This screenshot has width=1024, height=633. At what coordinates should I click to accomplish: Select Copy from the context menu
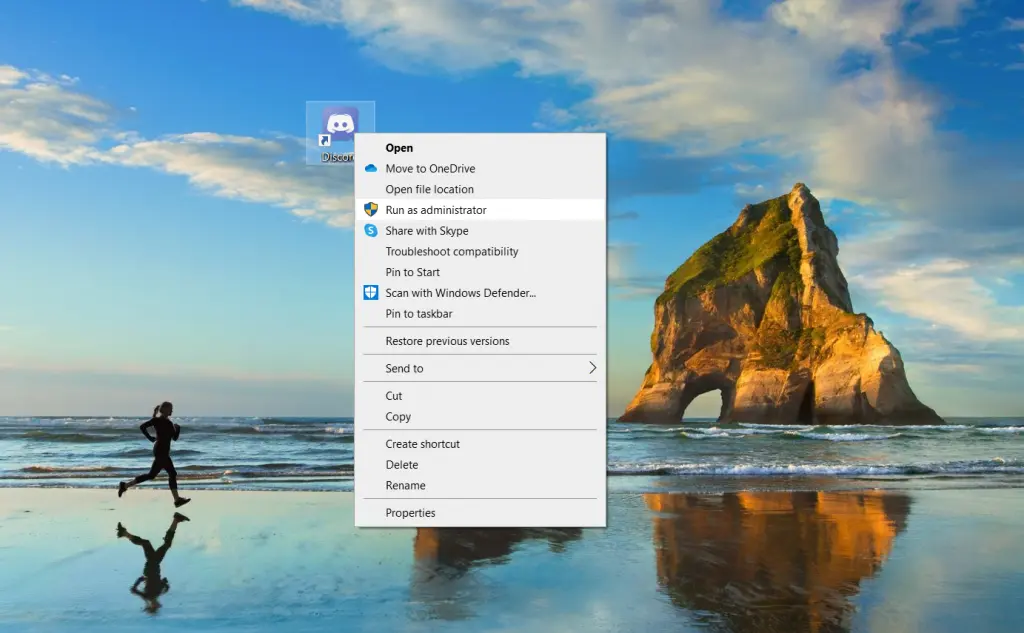tap(398, 417)
